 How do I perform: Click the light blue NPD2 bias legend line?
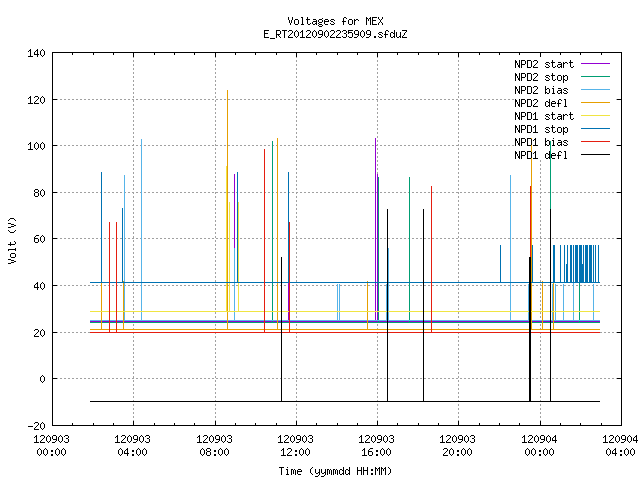point(596,89)
